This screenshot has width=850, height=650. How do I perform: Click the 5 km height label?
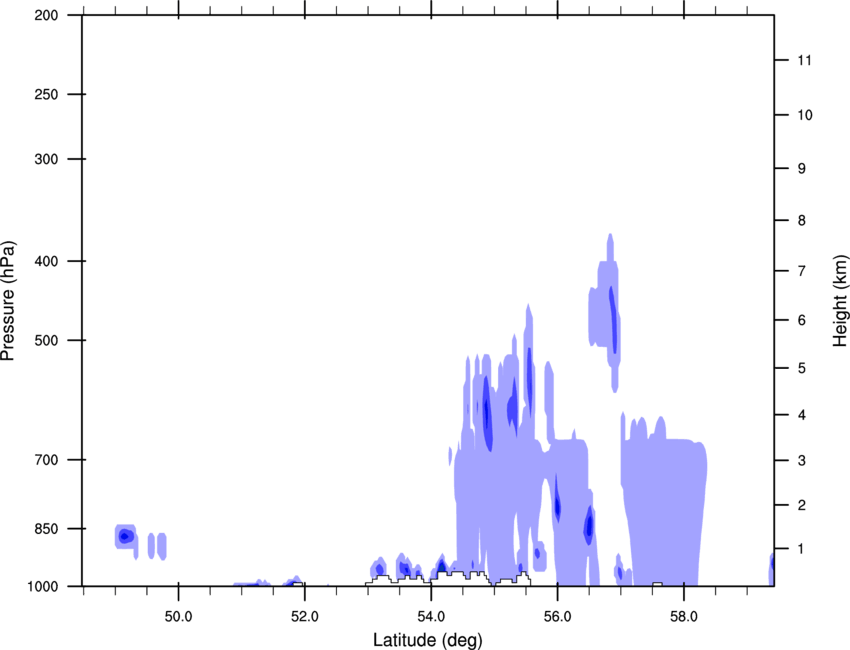pos(802,369)
